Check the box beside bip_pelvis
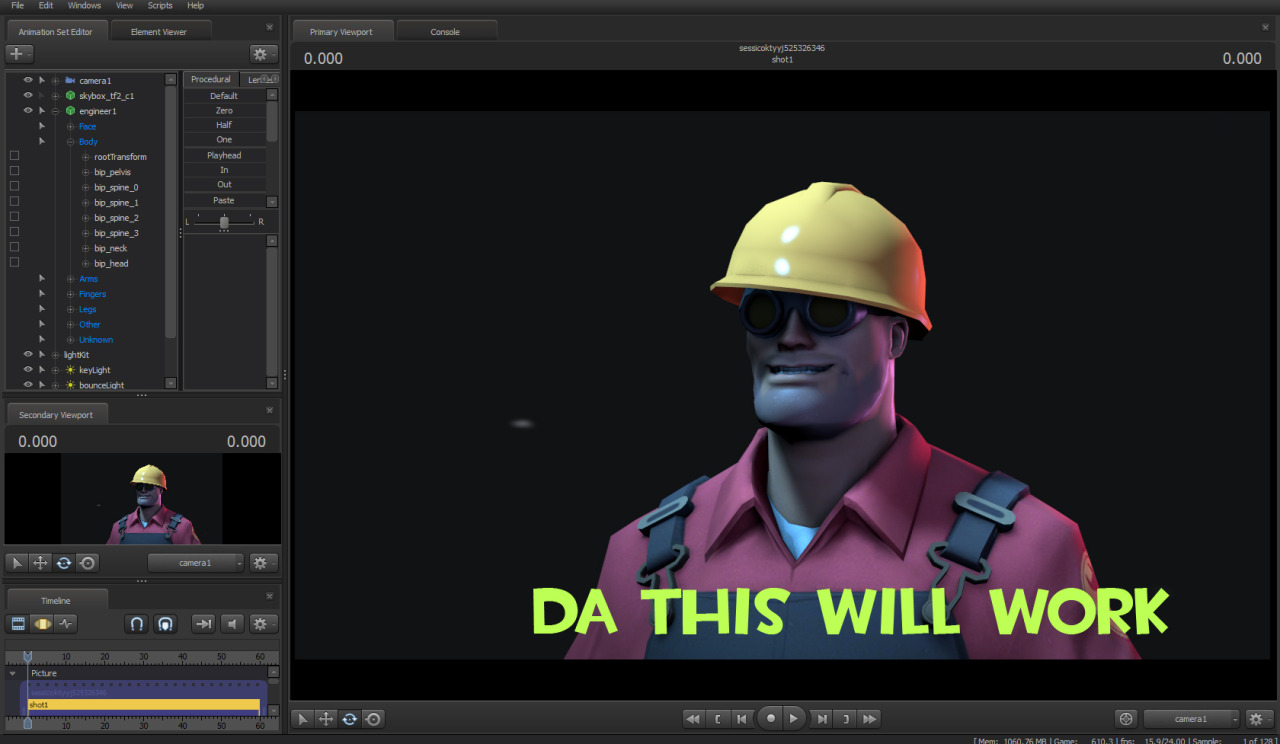The width and height of the screenshot is (1280, 744). 14,171
